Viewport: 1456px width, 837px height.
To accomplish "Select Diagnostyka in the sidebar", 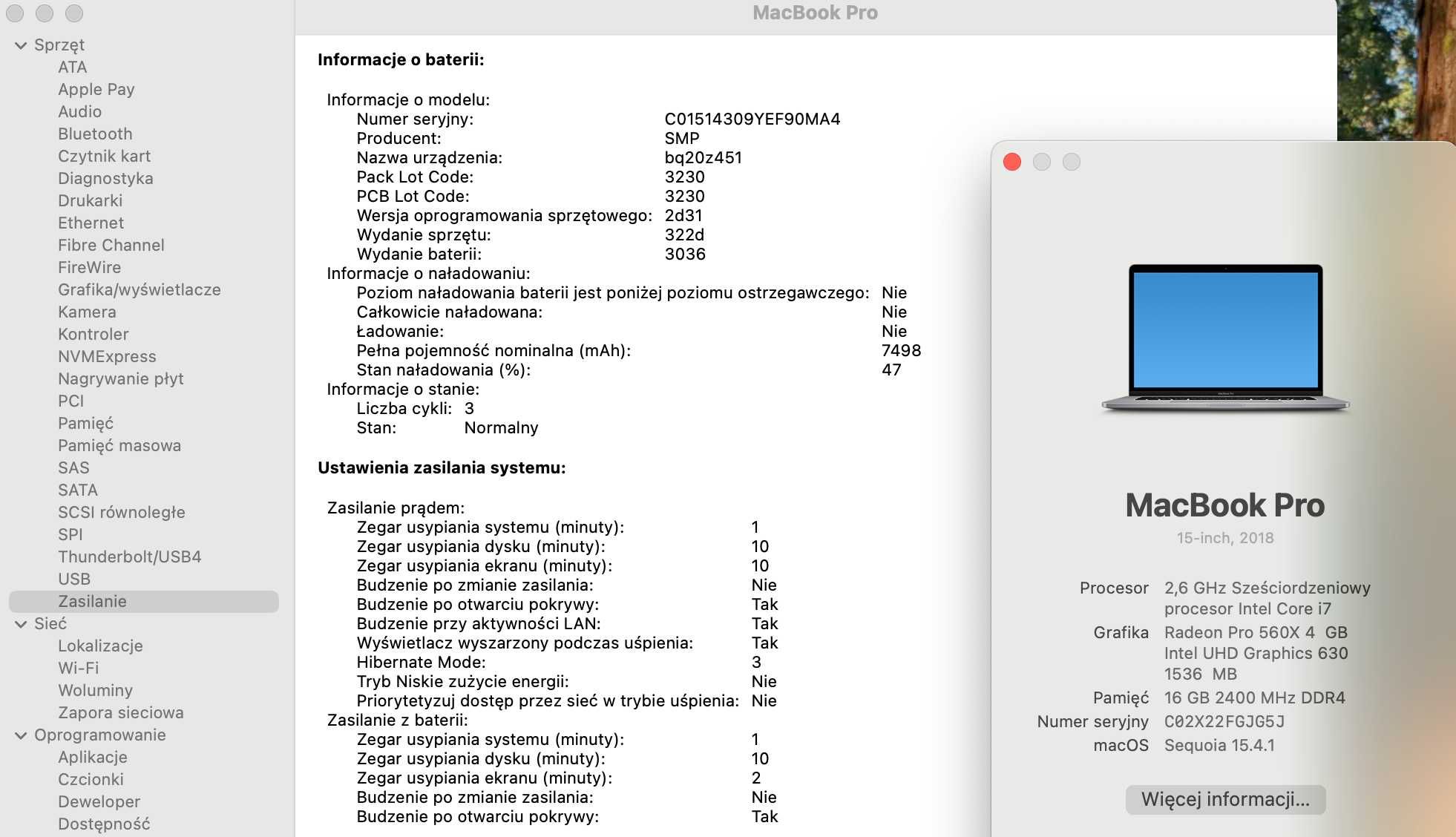I will point(106,178).
